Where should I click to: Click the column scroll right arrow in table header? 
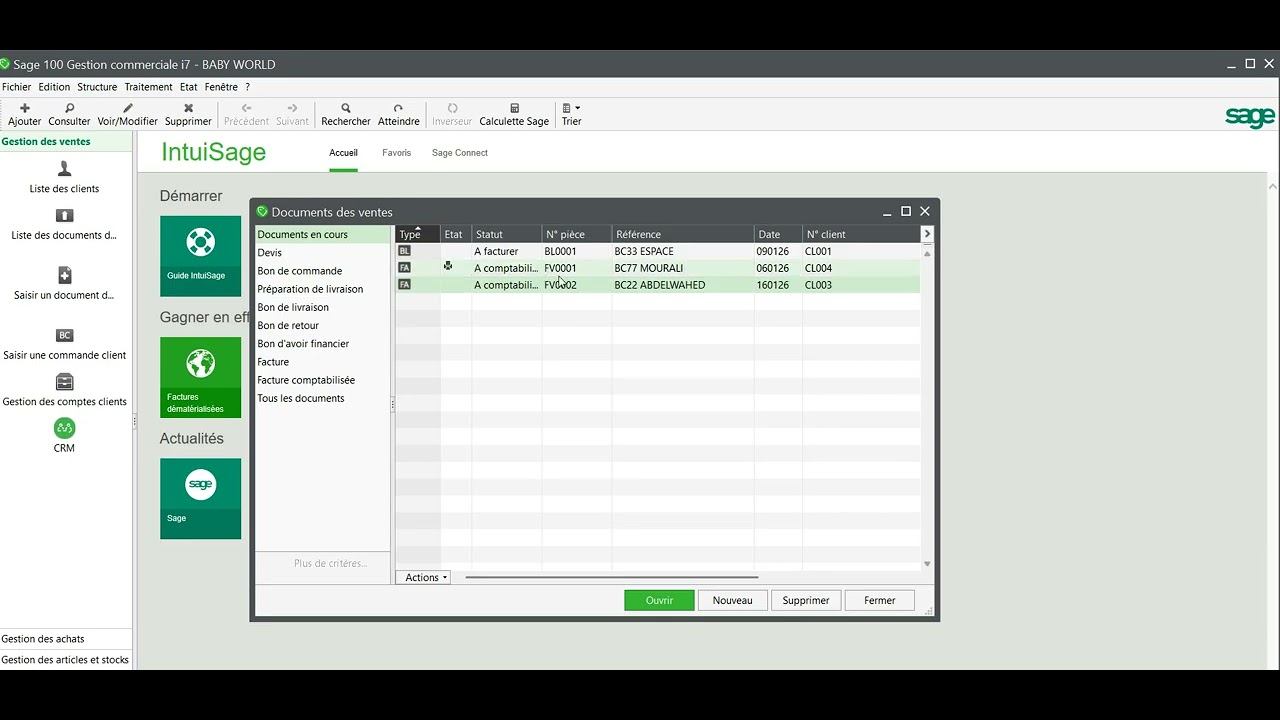pyautogui.click(x=927, y=234)
